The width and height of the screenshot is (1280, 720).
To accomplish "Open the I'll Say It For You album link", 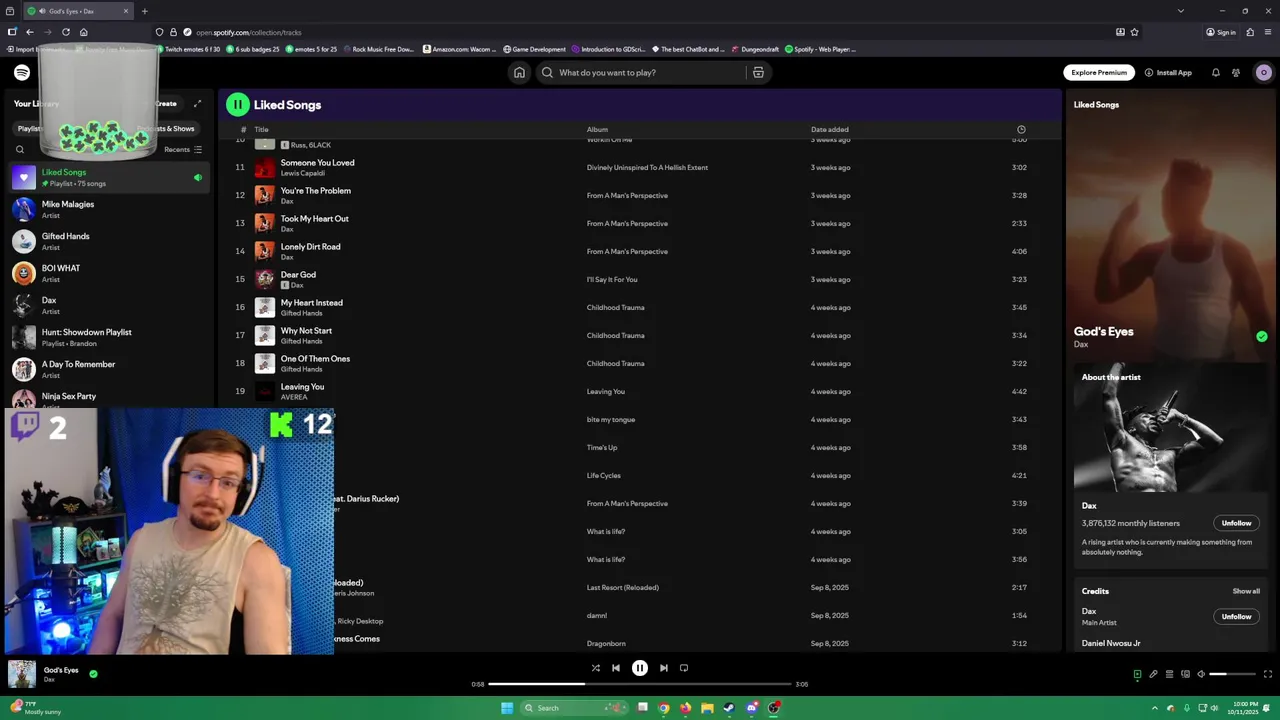I will pyautogui.click(x=611, y=279).
